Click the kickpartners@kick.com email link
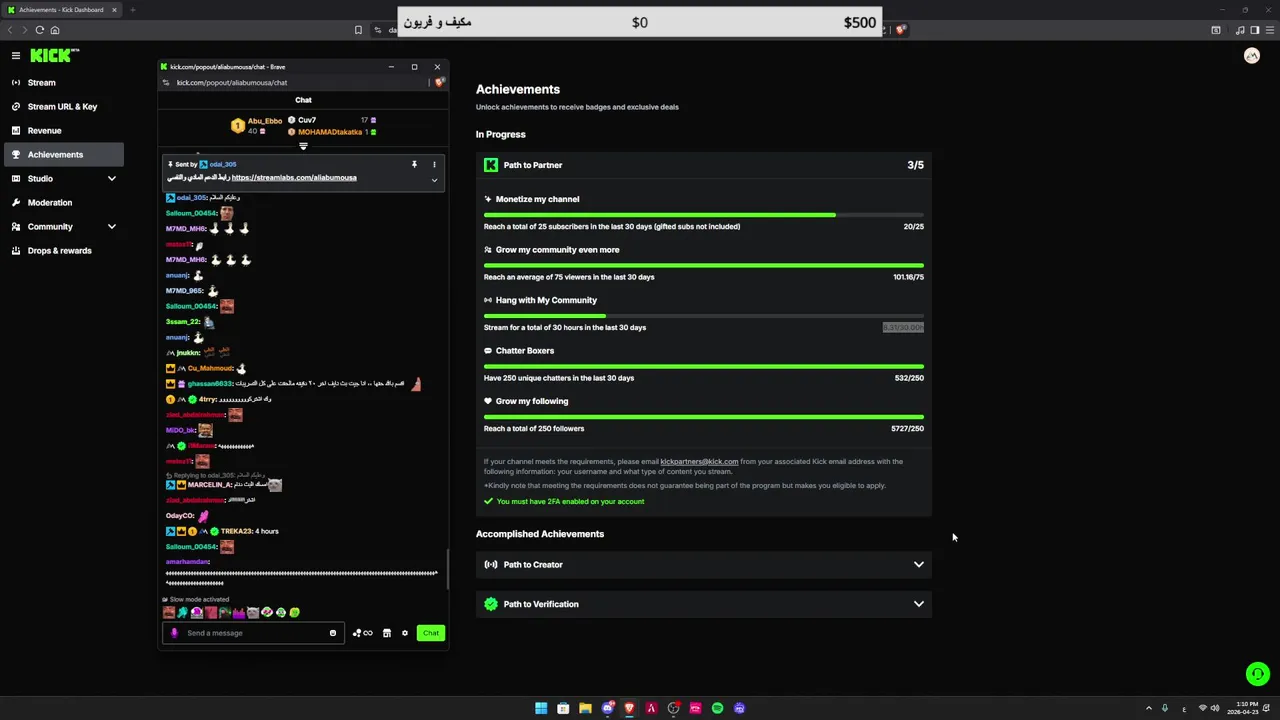 coord(699,462)
